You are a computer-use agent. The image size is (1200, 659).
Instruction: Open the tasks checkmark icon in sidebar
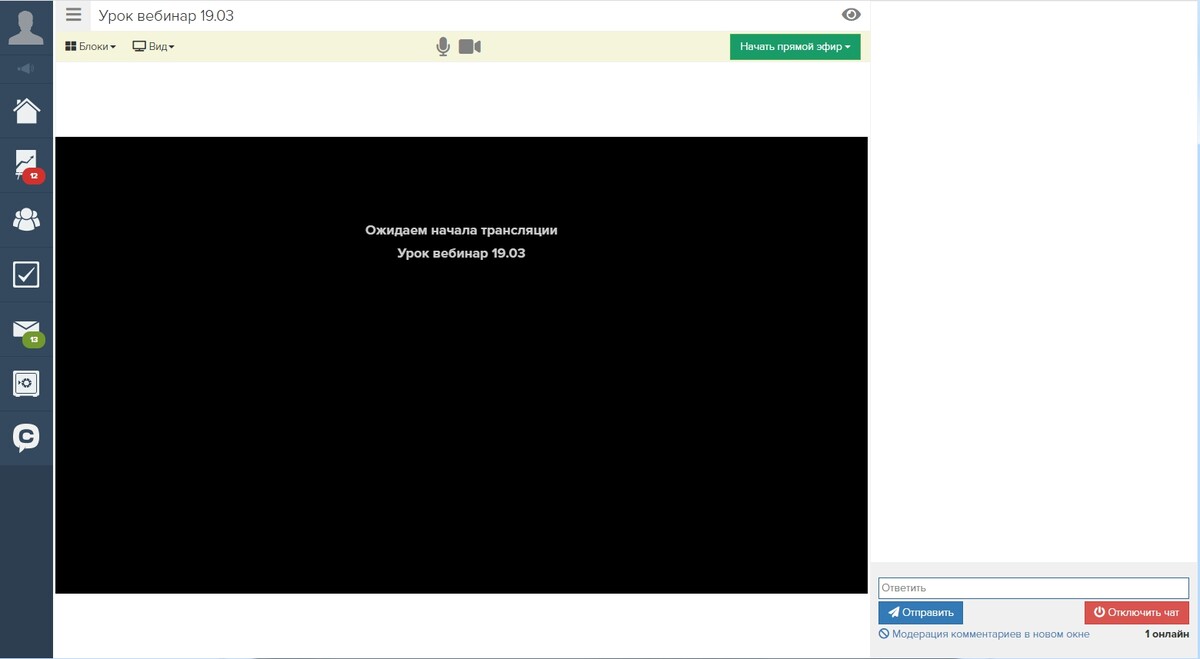tap(26, 274)
